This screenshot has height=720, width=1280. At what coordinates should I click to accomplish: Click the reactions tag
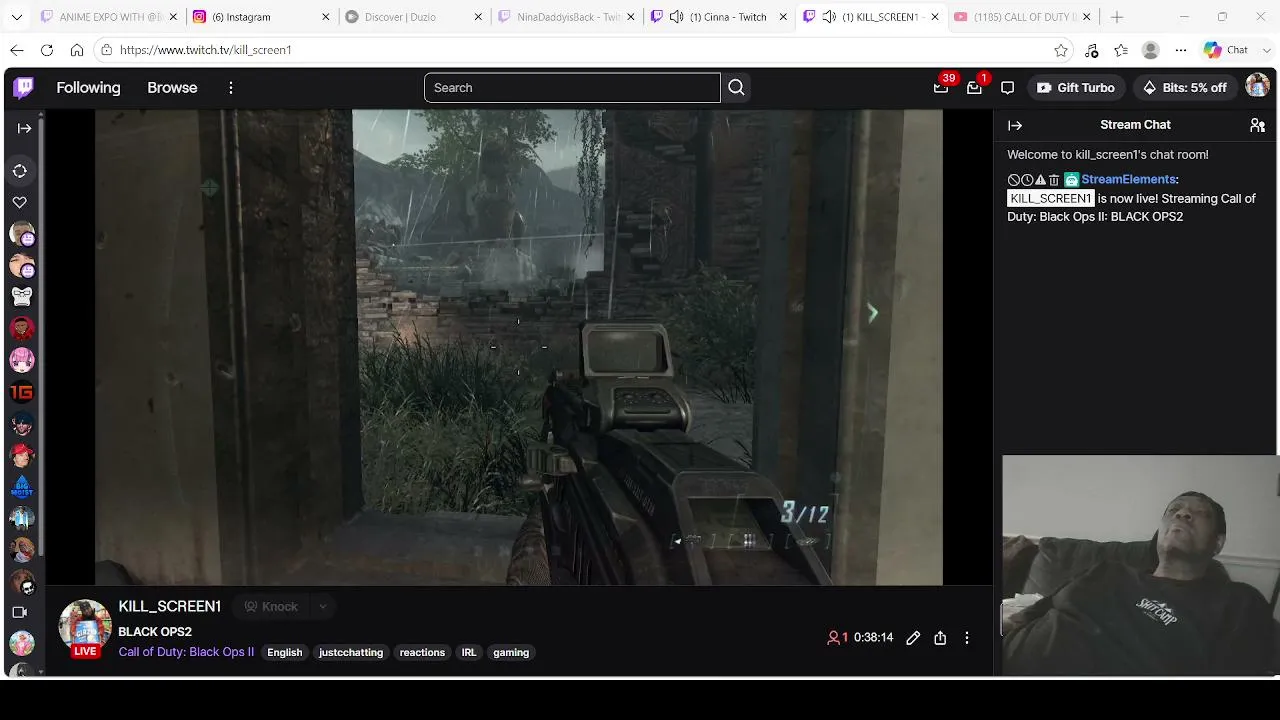pyautogui.click(x=422, y=653)
